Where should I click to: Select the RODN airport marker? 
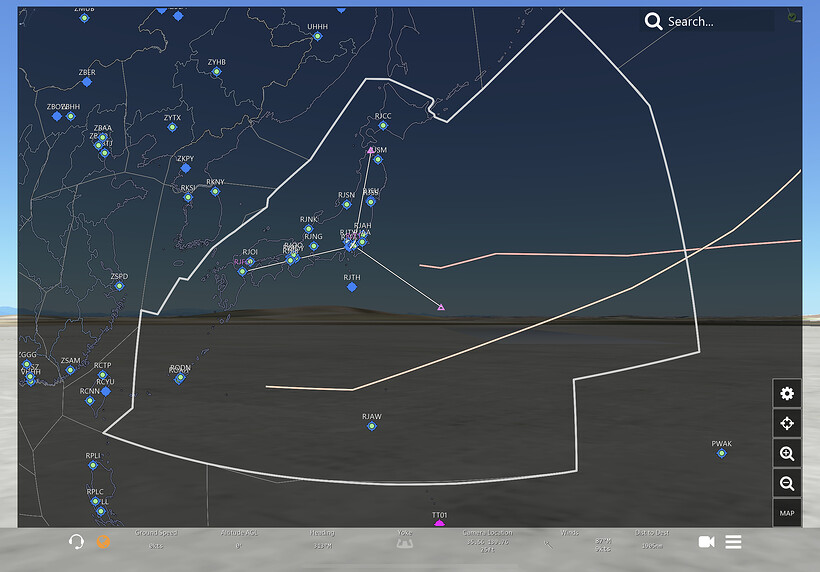pos(180,377)
